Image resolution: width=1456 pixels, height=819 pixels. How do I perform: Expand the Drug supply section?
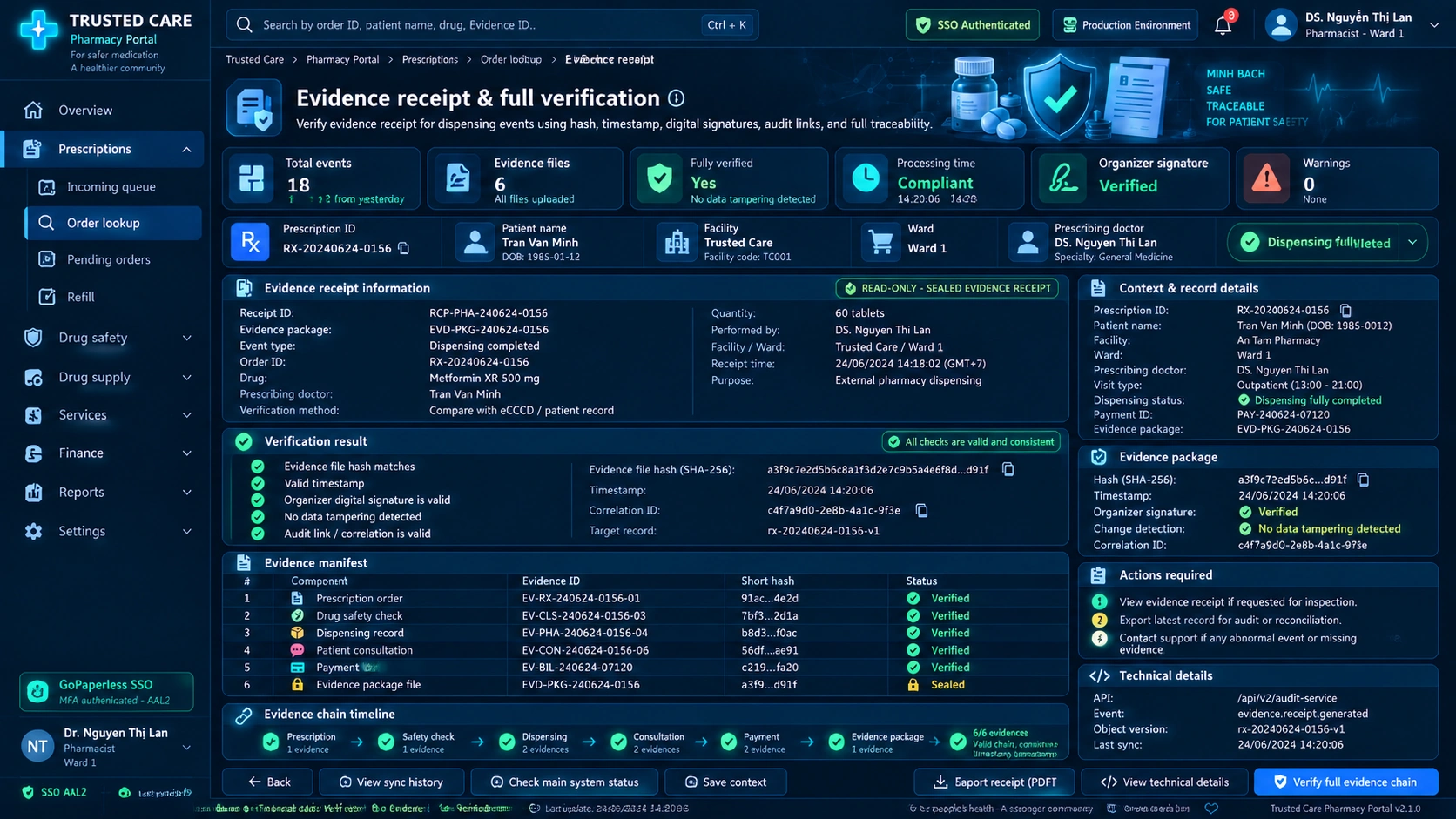pos(186,378)
